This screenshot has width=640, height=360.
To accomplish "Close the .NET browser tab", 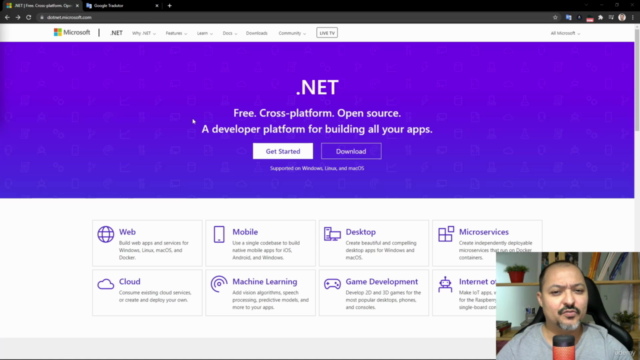I will [x=77, y=6].
